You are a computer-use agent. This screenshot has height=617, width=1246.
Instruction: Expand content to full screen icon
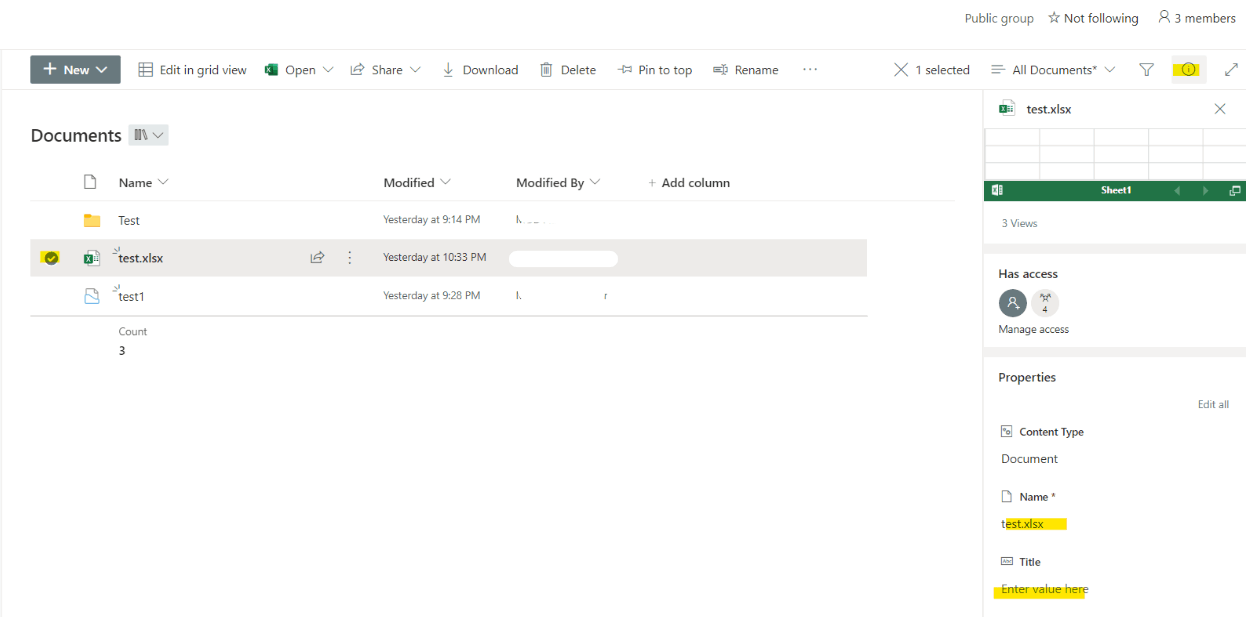pos(1232,70)
